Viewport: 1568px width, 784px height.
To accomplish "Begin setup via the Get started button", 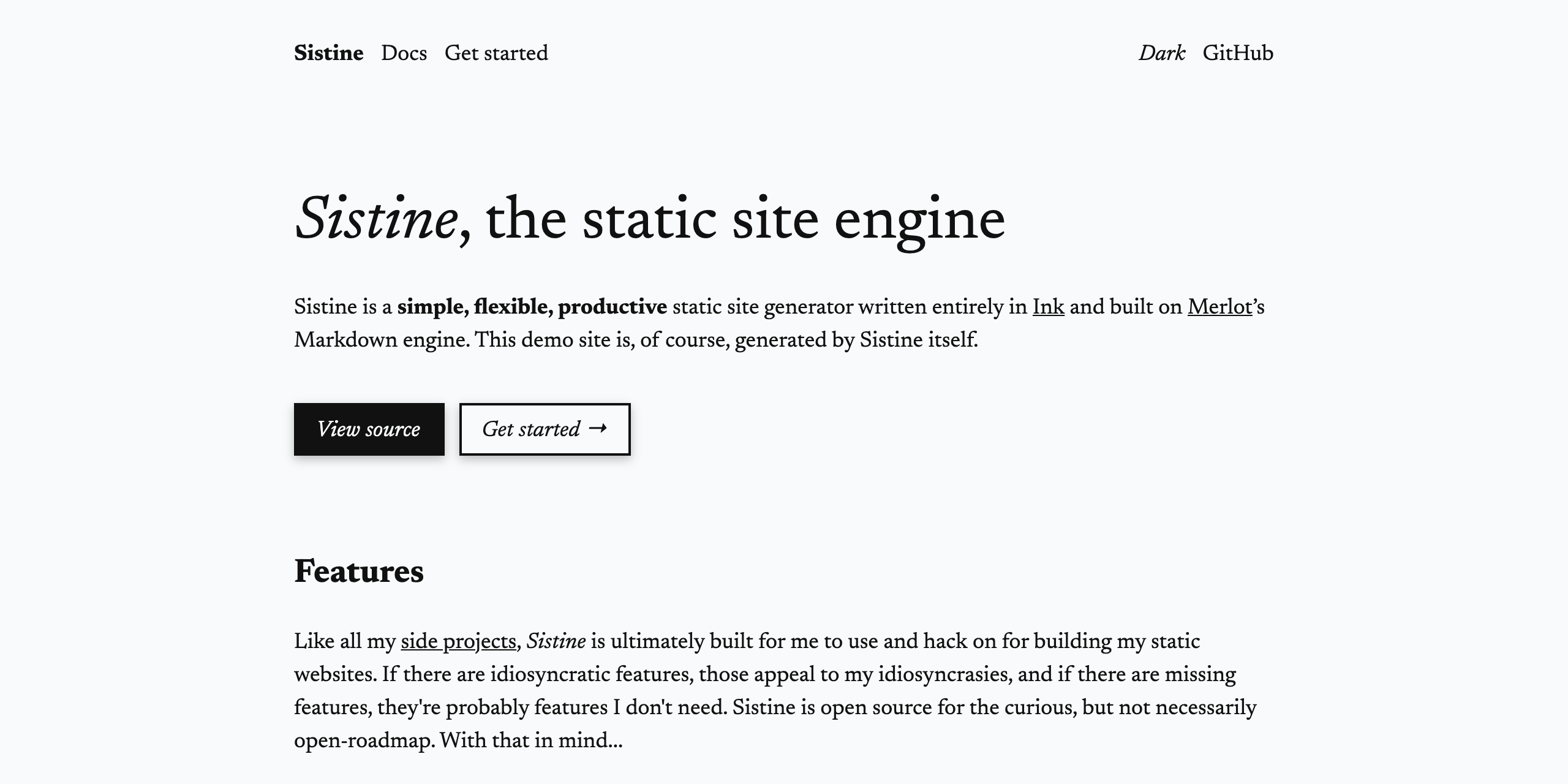I will click(x=544, y=429).
